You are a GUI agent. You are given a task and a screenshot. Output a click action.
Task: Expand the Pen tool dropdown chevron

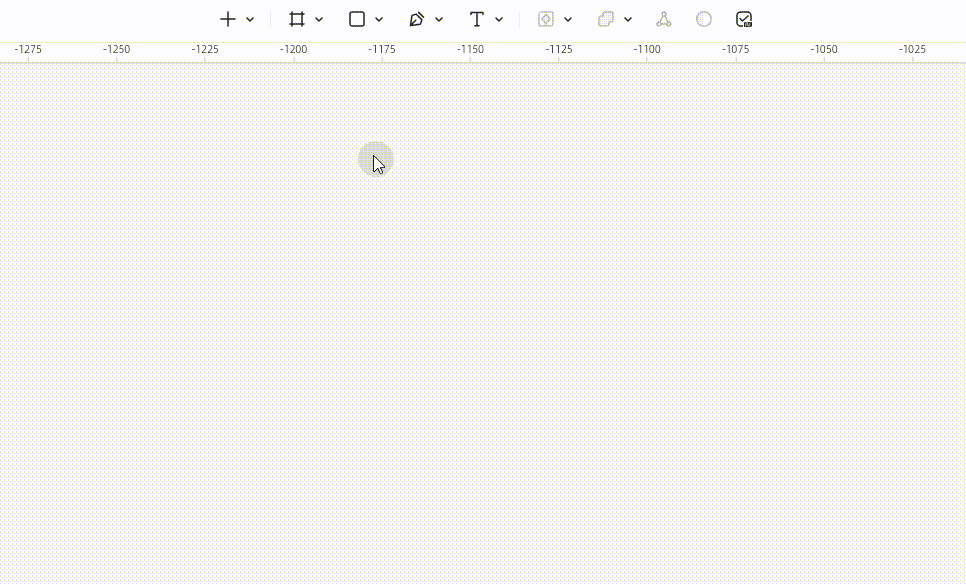(x=439, y=20)
